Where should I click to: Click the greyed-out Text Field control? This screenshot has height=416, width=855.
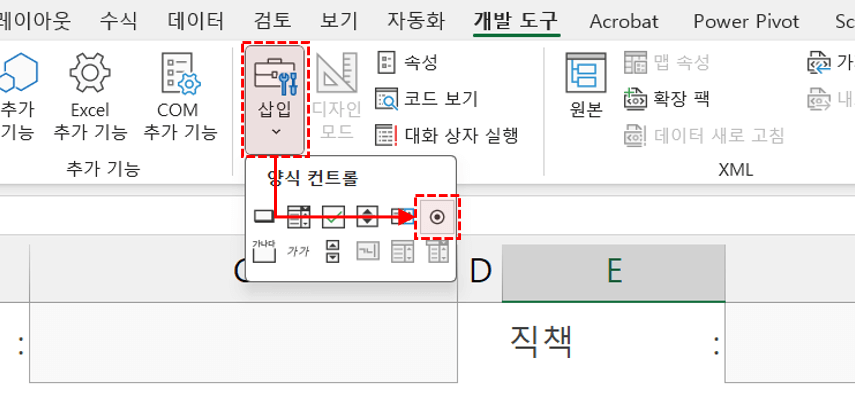pos(368,251)
